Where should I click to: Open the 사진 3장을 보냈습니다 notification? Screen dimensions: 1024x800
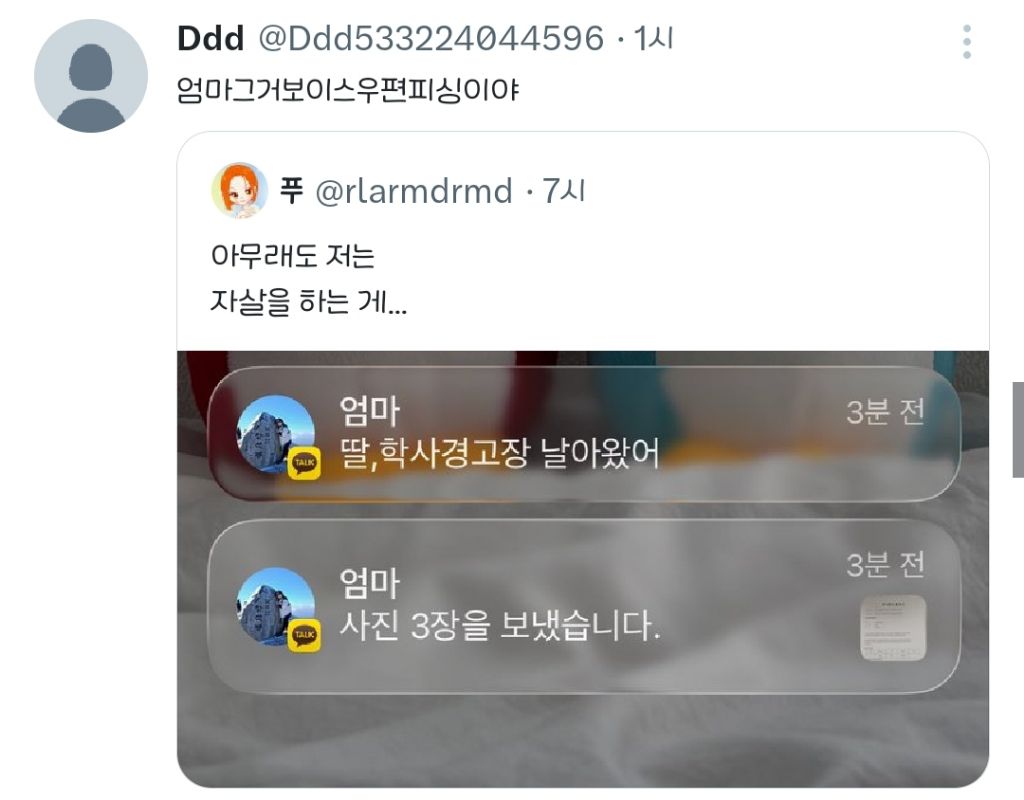coord(584,606)
